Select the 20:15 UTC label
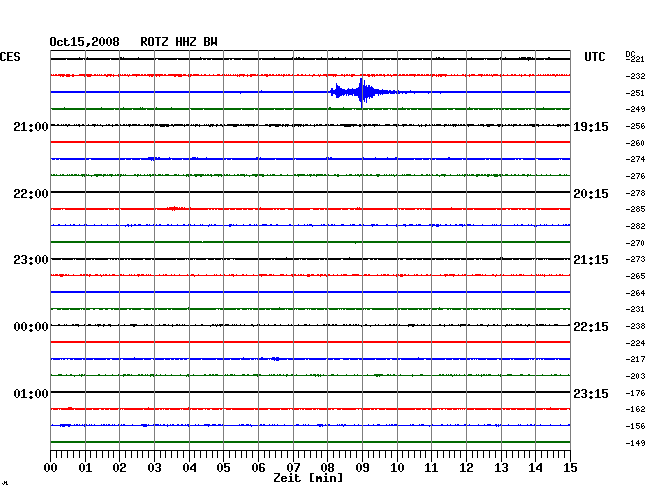The width and height of the screenshot is (650, 494). [x=591, y=194]
